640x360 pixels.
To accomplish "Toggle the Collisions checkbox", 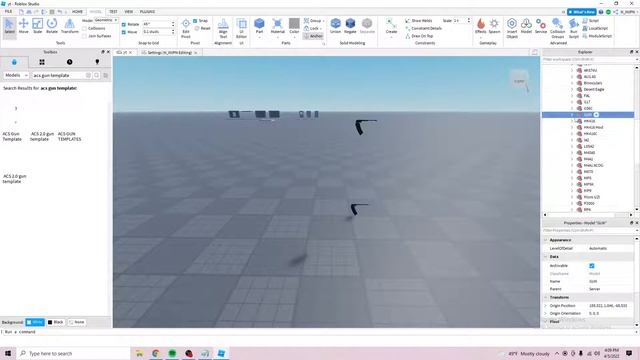I will click(x=84, y=29).
